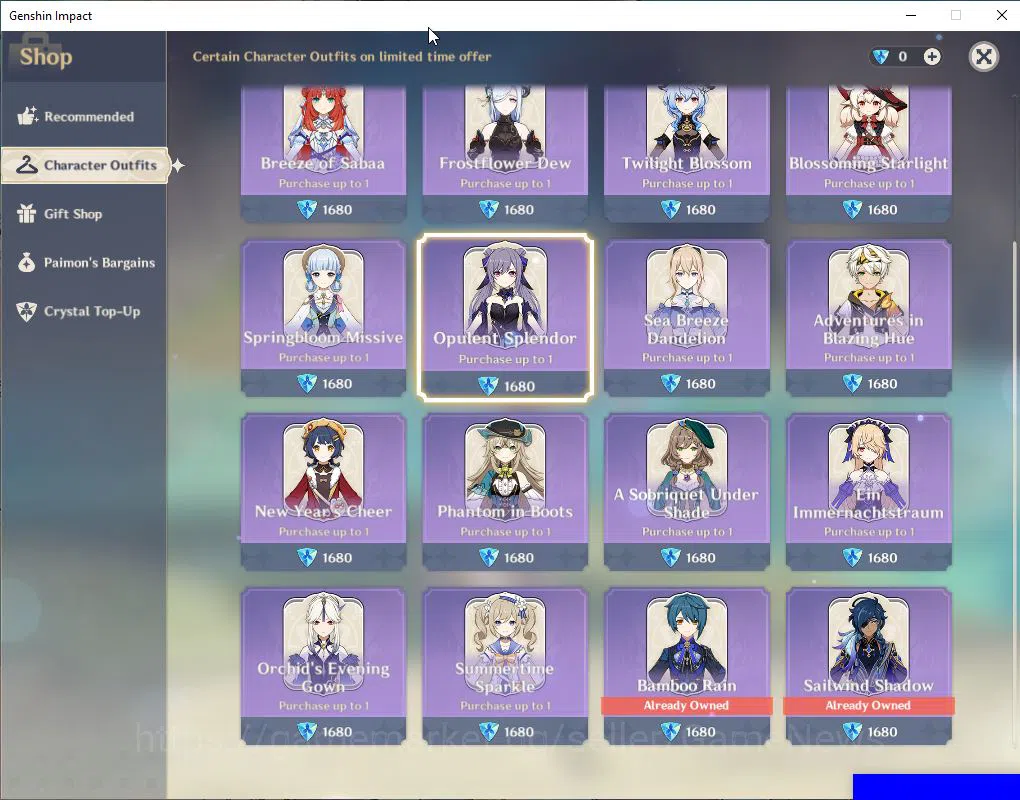Select the Frostflower Dew outfit

pyautogui.click(x=505, y=153)
